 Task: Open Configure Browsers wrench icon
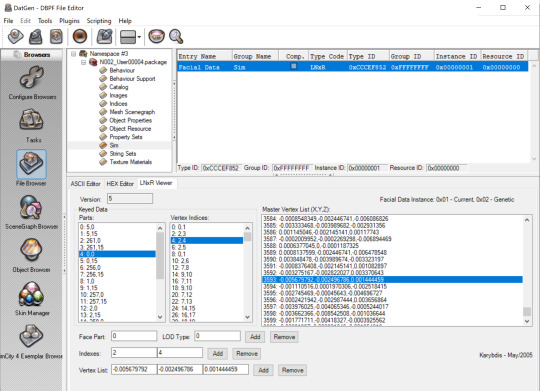tap(31, 78)
